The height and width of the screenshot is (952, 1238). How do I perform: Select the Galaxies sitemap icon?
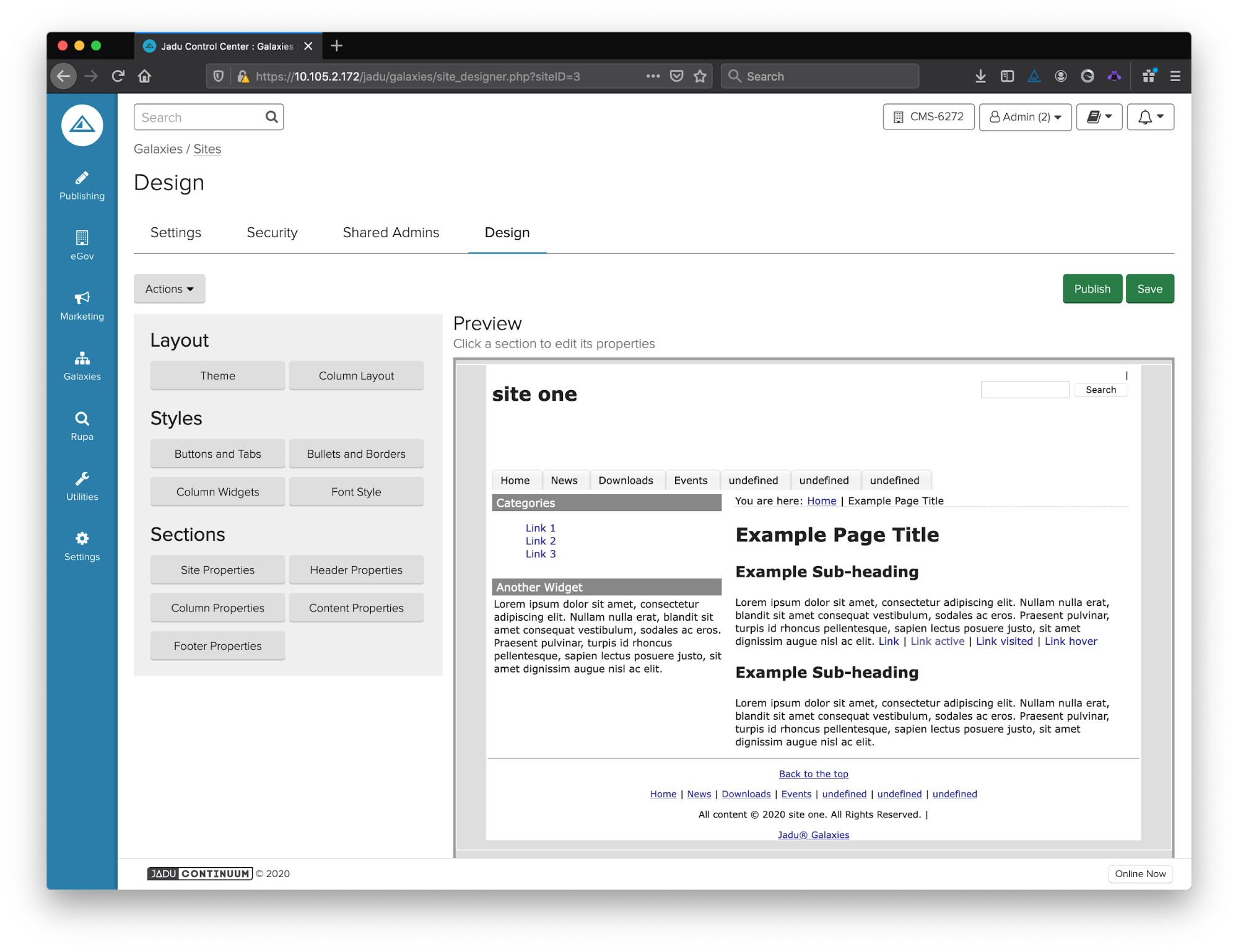pyautogui.click(x=82, y=359)
